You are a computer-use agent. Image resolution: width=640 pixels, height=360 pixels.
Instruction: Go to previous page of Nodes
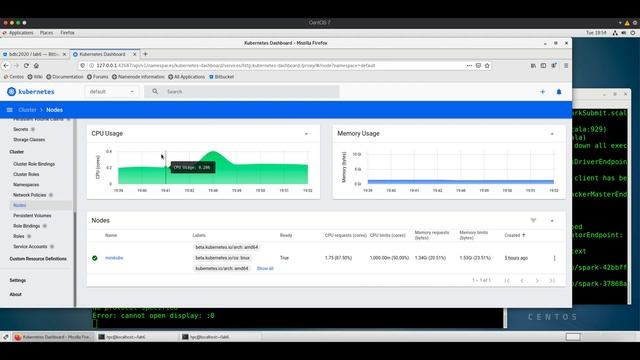pos(522,280)
